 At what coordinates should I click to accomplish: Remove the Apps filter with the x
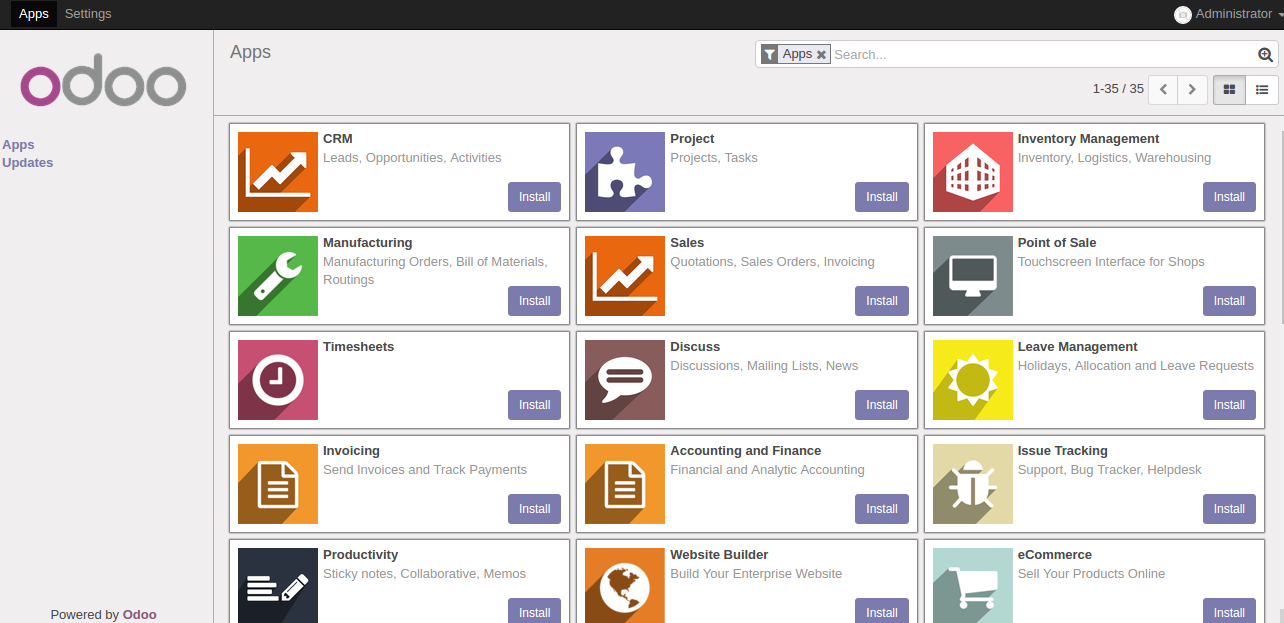[821, 55]
